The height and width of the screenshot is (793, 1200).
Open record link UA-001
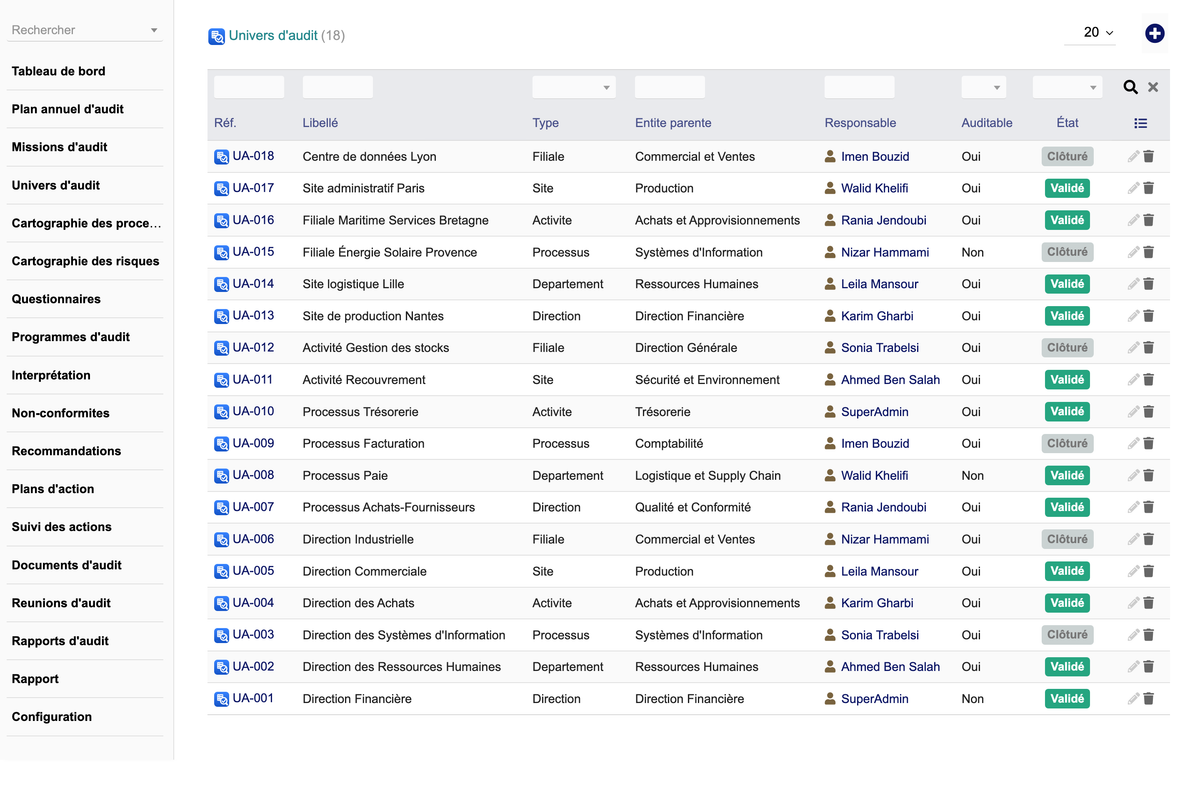pos(253,699)
